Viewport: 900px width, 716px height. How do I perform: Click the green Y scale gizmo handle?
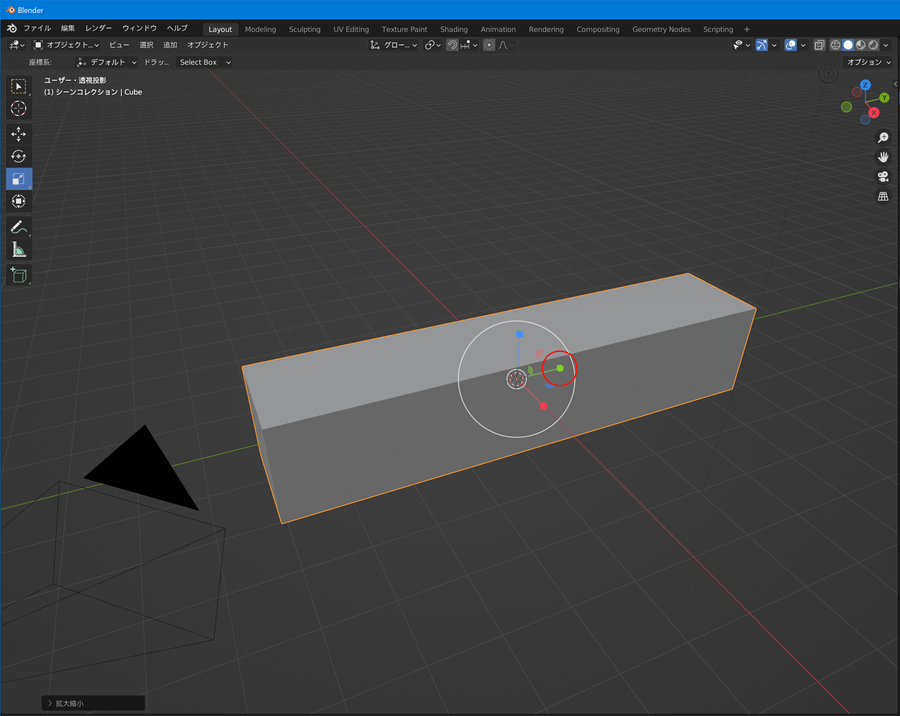(x=560, y=368)
